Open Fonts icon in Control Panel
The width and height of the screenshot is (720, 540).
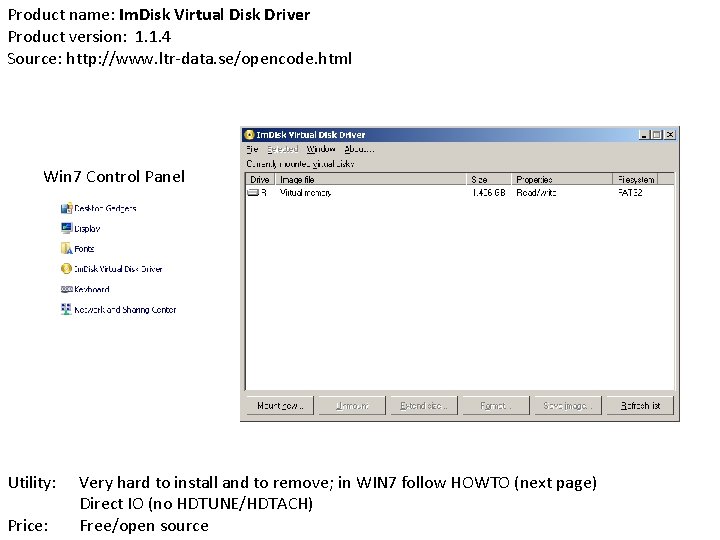67,248
